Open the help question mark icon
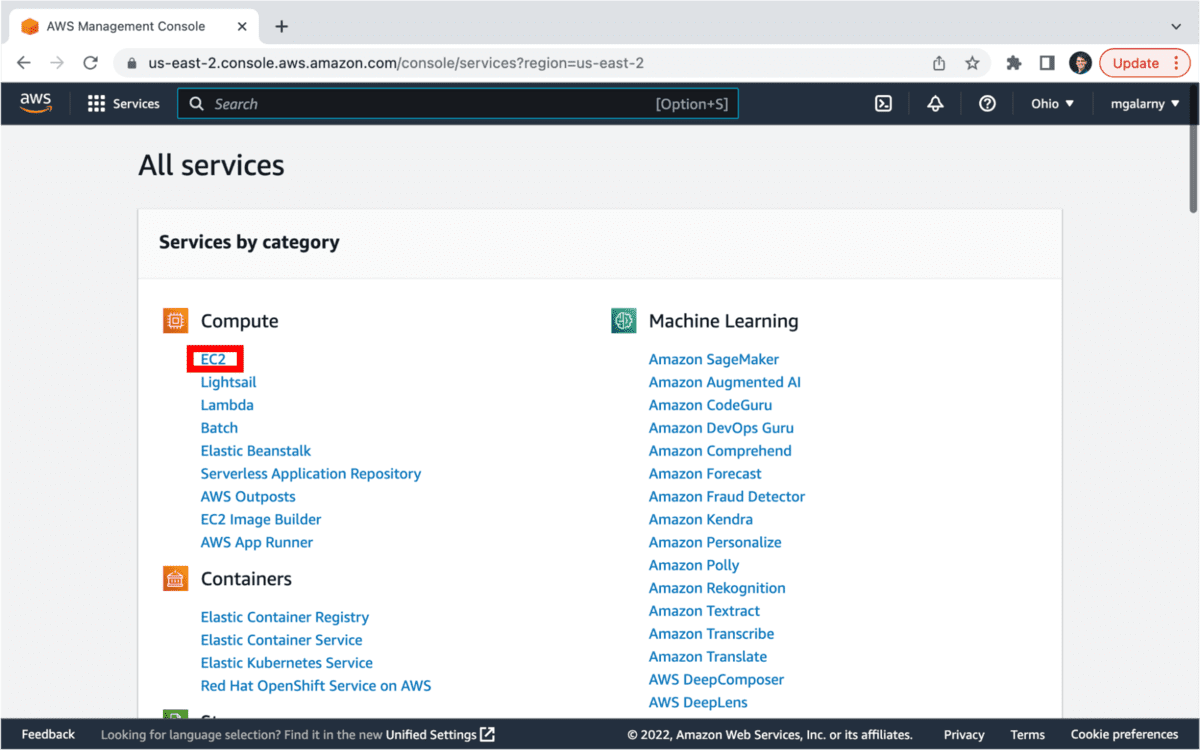The height and width of the screenshot is (750, 1200). pyautogui.click(x=987, y=103)
